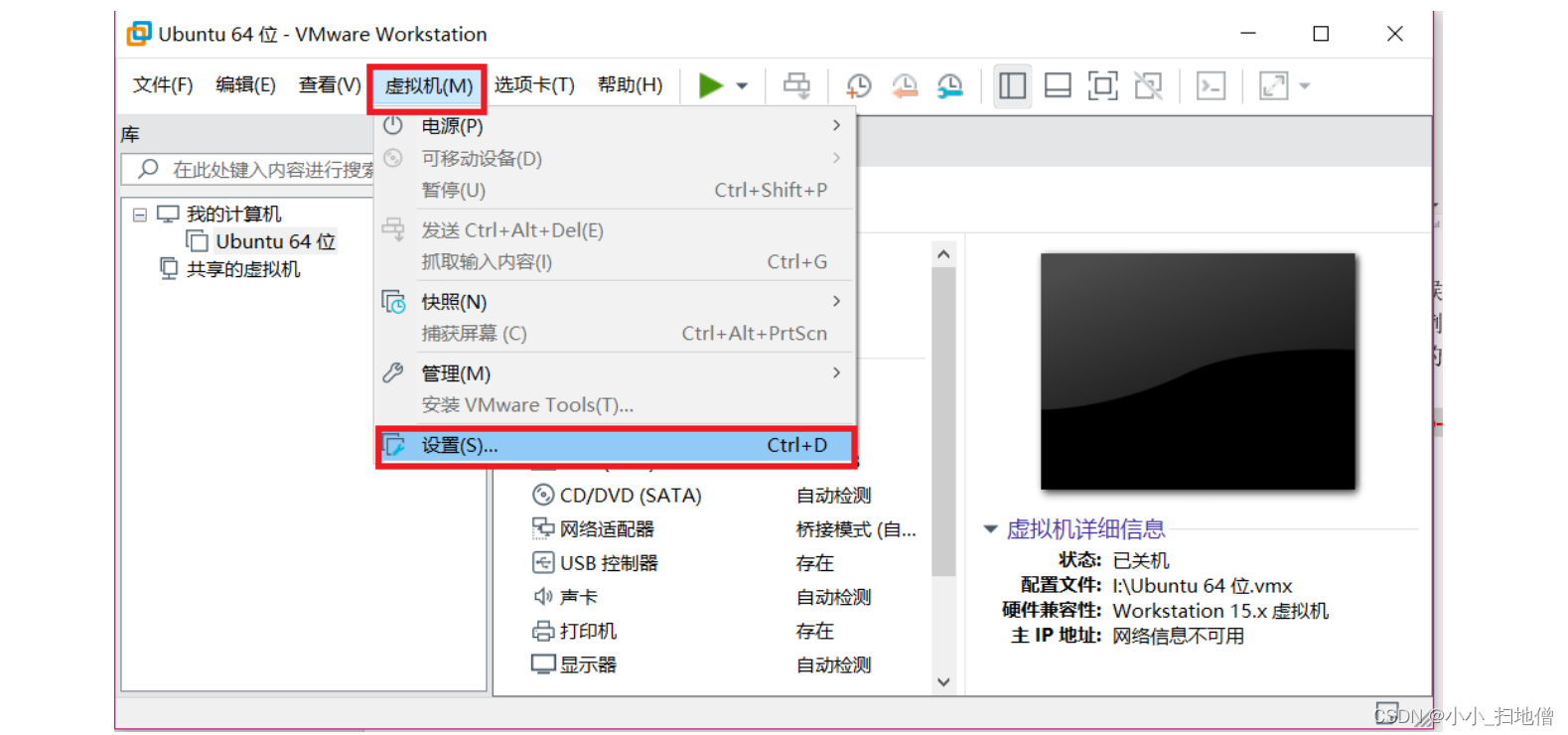Click the 显示器 device row label
Screen dimensions: 1568x735
click(x=588, y=664)
